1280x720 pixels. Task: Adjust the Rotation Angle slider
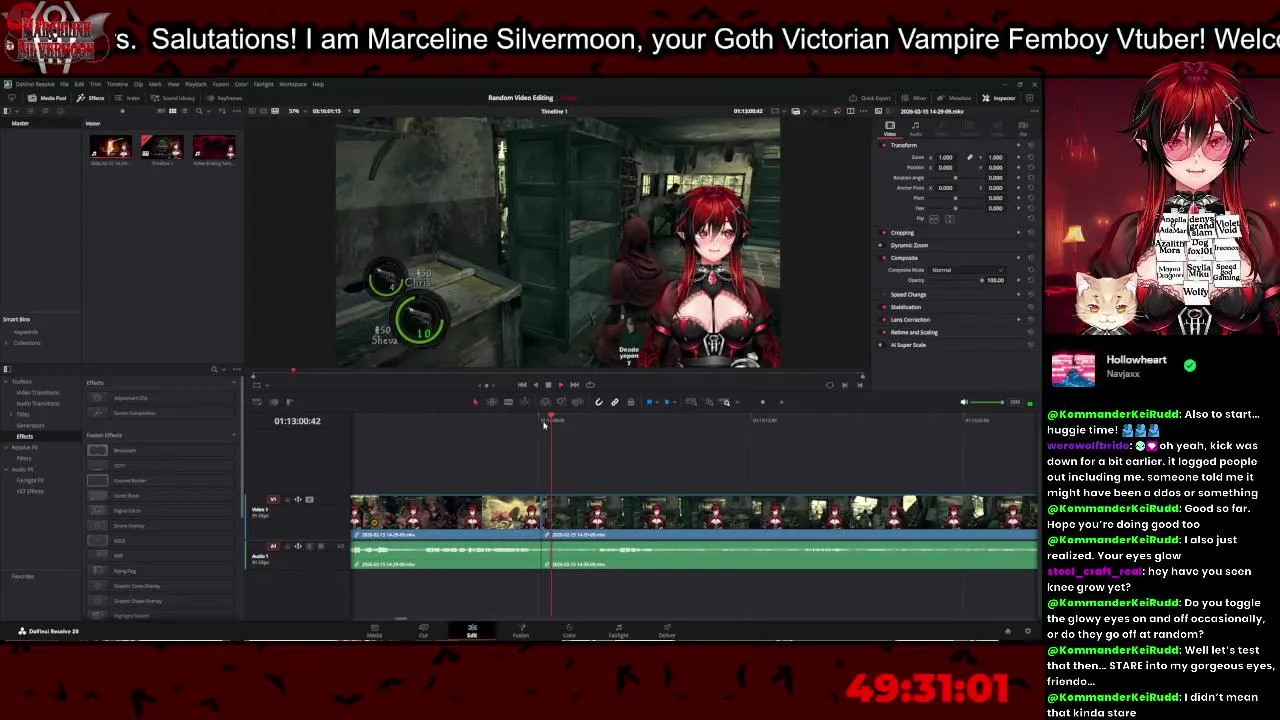[x=955, y=178]
